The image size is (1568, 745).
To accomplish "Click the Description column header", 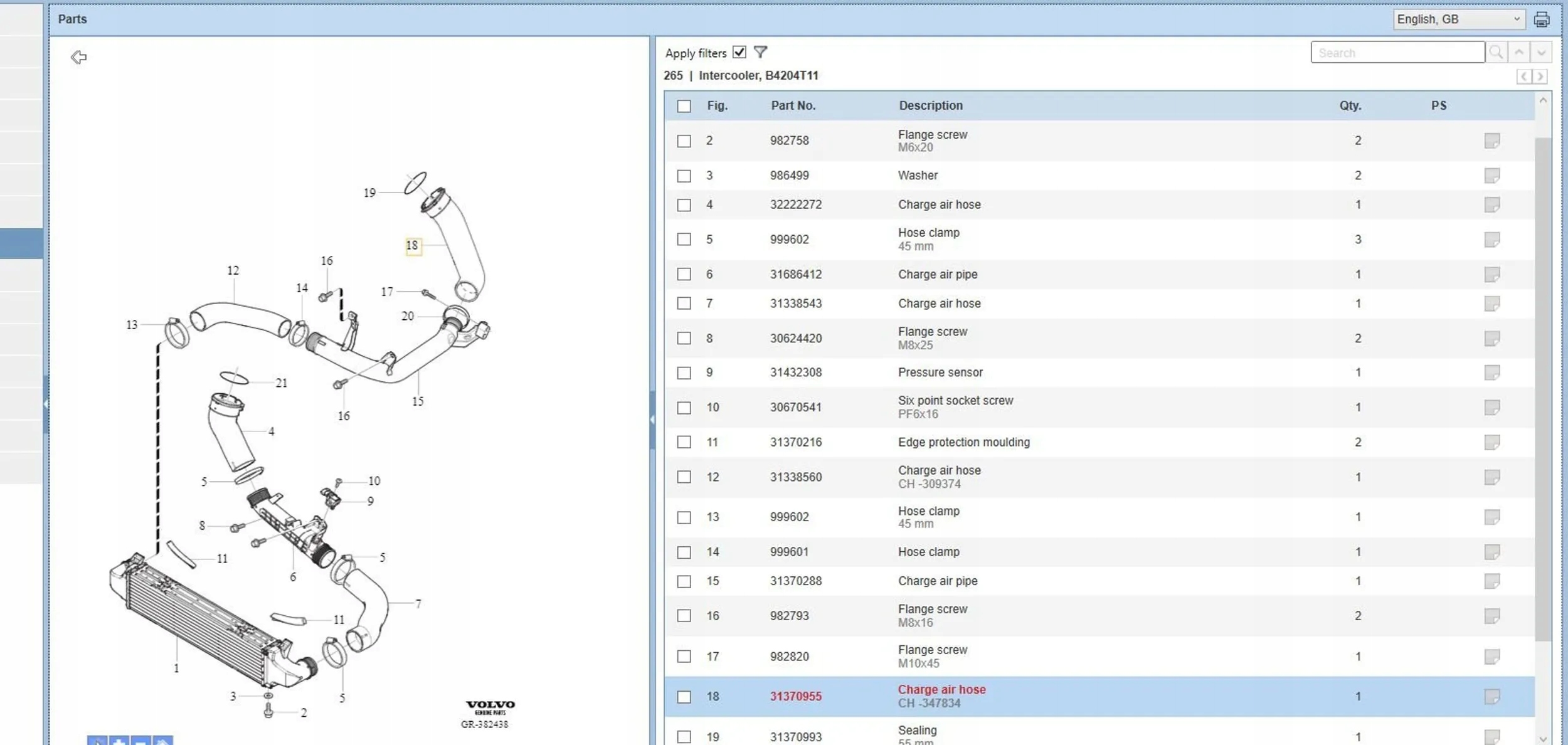I will point(930,105).
